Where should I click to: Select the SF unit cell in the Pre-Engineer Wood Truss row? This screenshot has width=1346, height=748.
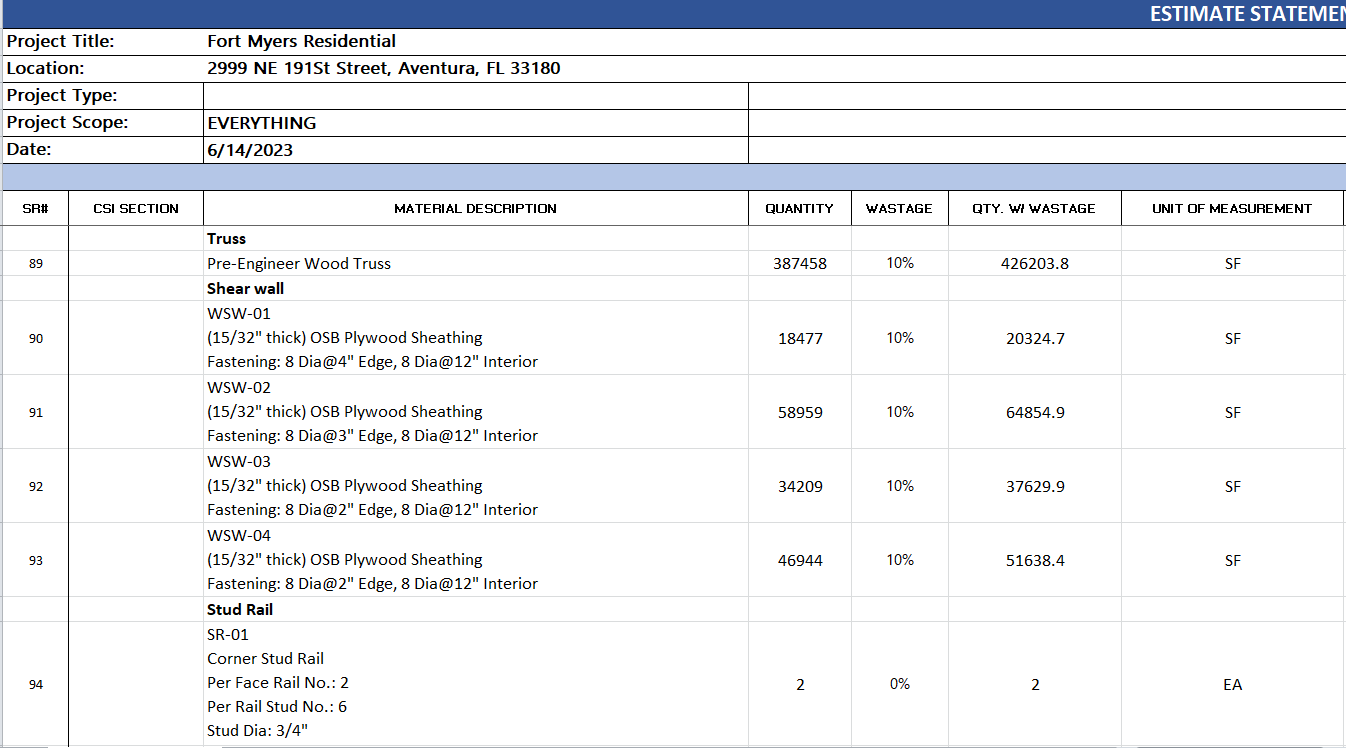tap(1232, 264)
